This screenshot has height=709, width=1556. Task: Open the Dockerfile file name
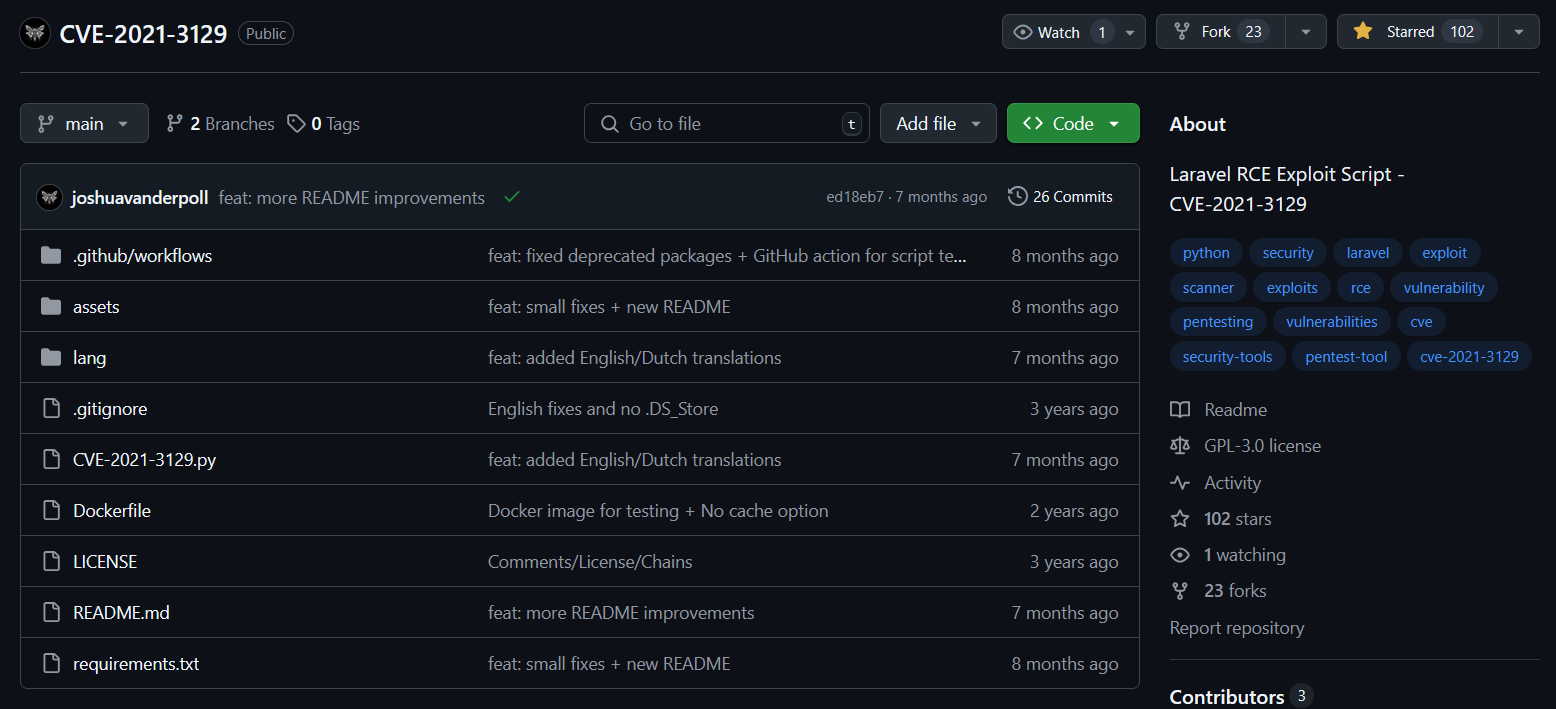[x=112, y=511]
